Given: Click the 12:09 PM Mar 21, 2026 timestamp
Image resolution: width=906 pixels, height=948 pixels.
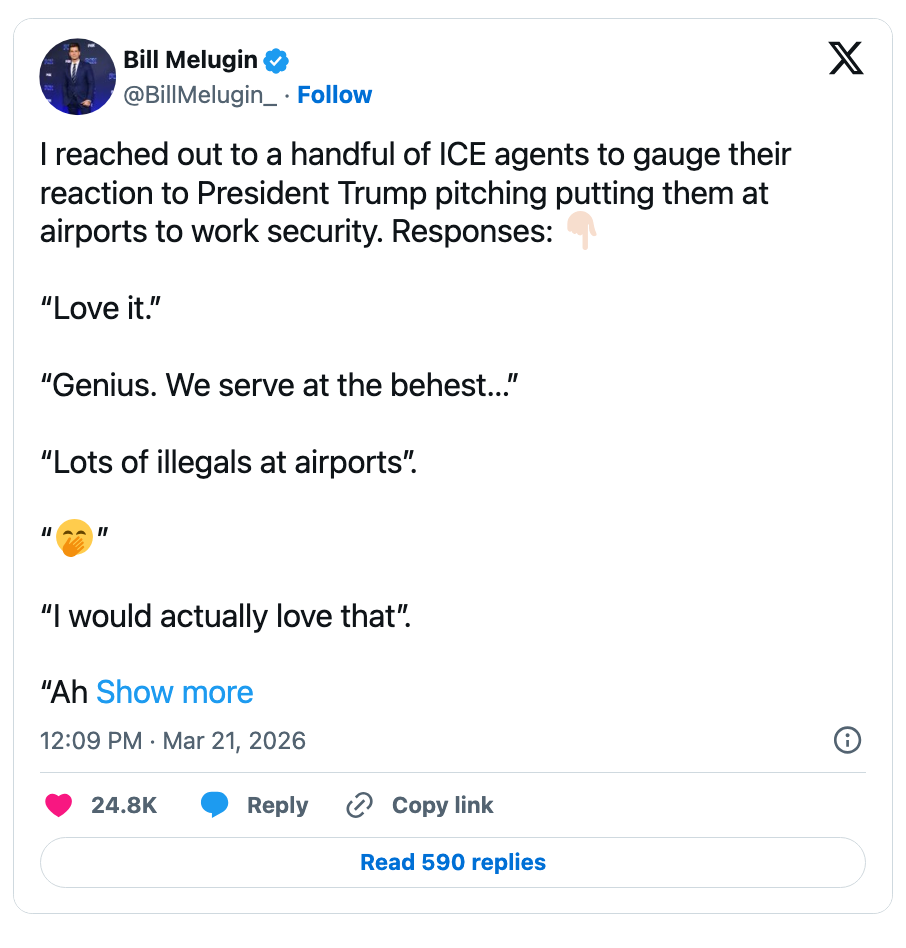Looking at the screenshot, I should [x=172, y=741].
